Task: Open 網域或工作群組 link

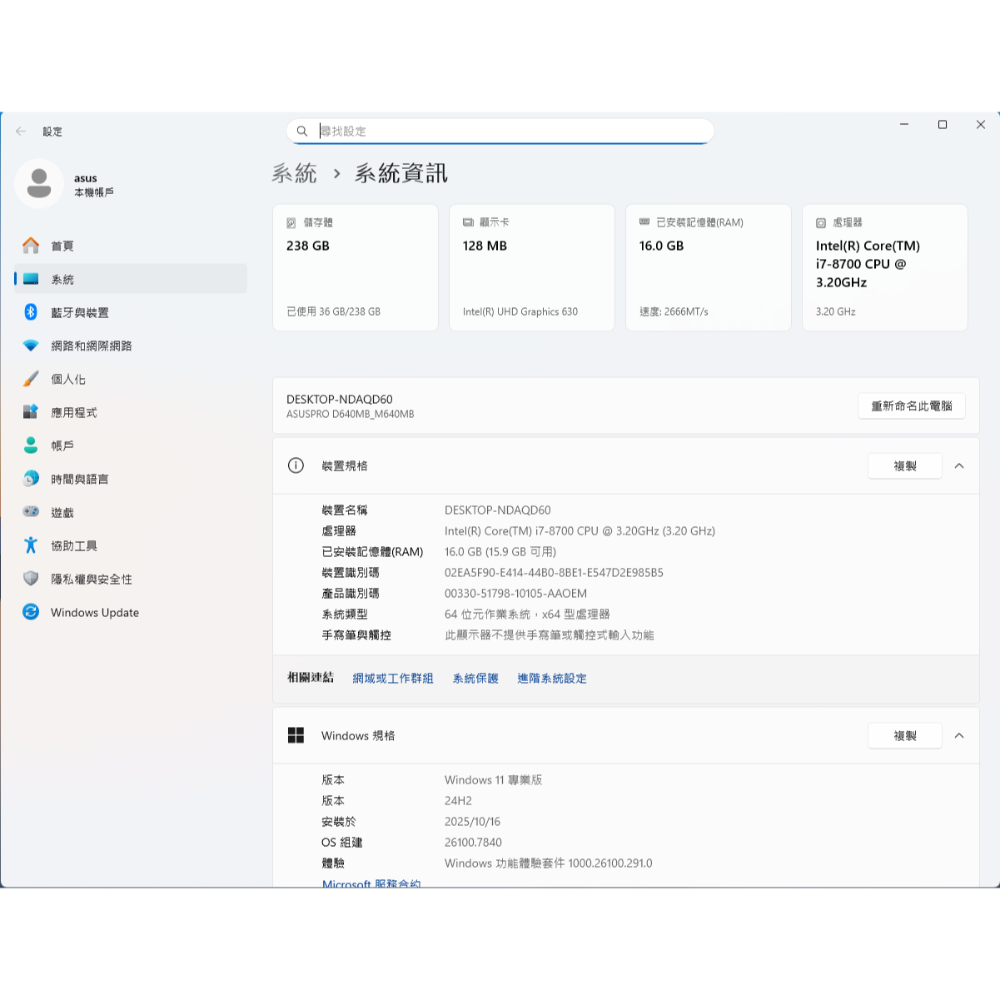Action: click(393, 678)
